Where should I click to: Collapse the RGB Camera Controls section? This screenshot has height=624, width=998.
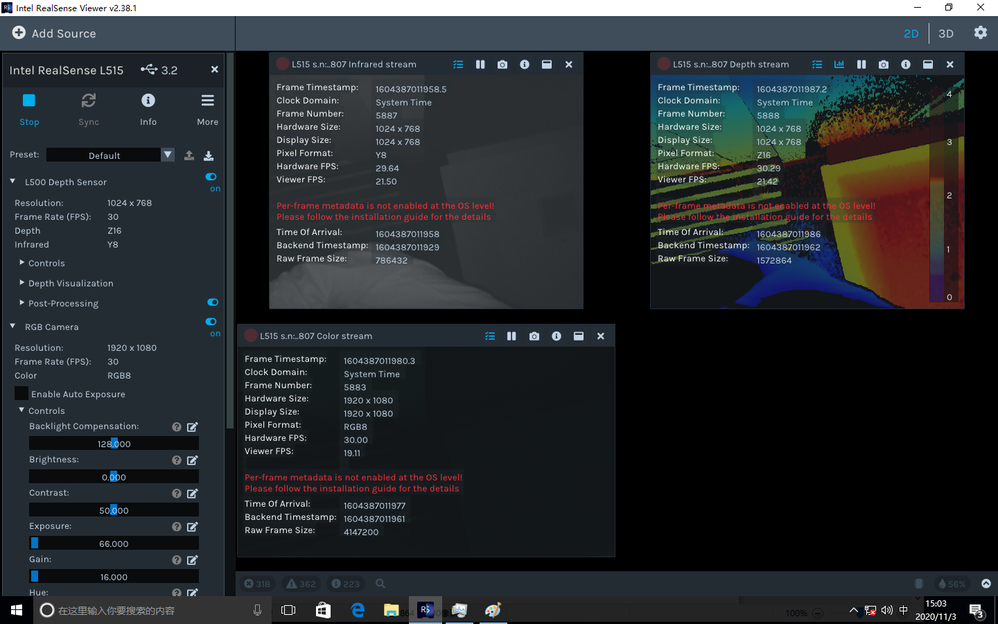22,410
